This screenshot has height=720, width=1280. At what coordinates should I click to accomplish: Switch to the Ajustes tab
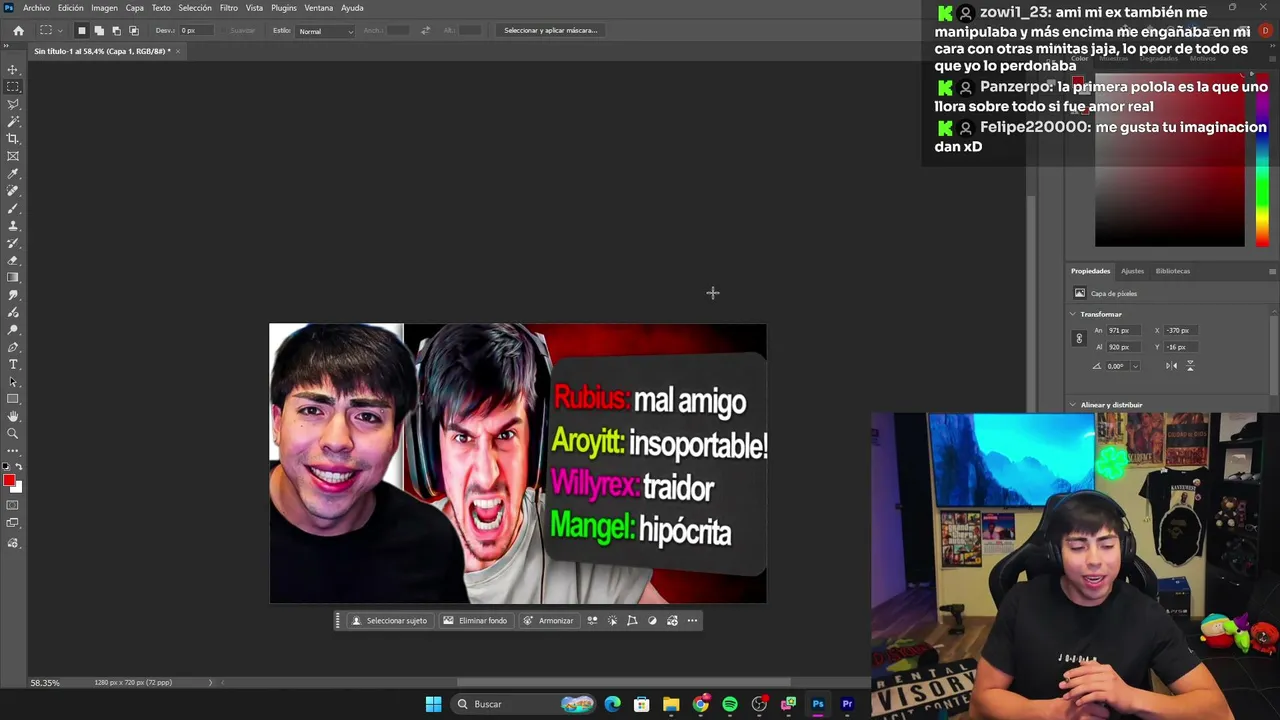(1132, 271)
